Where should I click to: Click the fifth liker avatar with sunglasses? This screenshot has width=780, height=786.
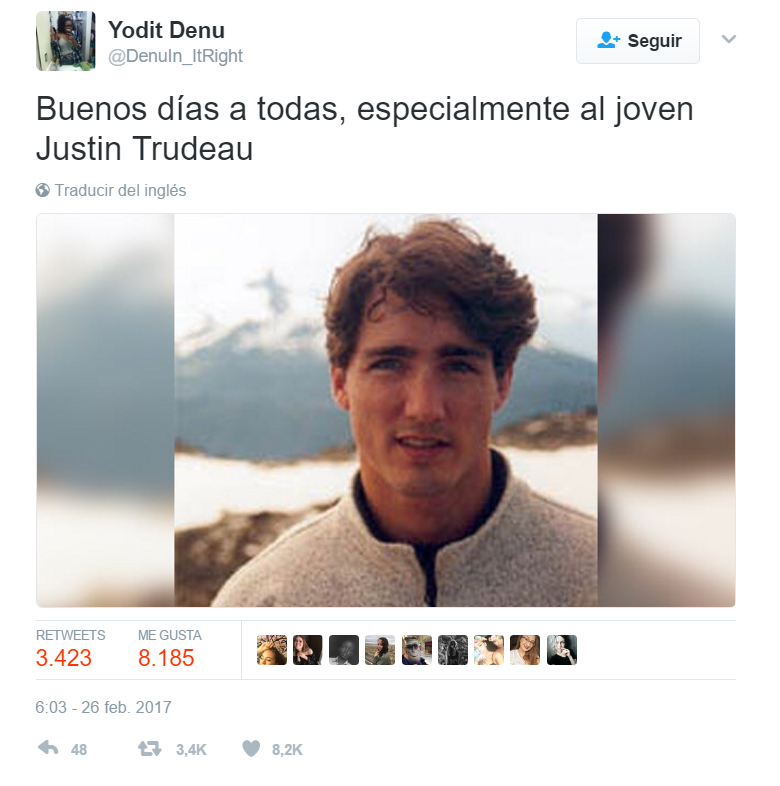(x=417, y=650)
